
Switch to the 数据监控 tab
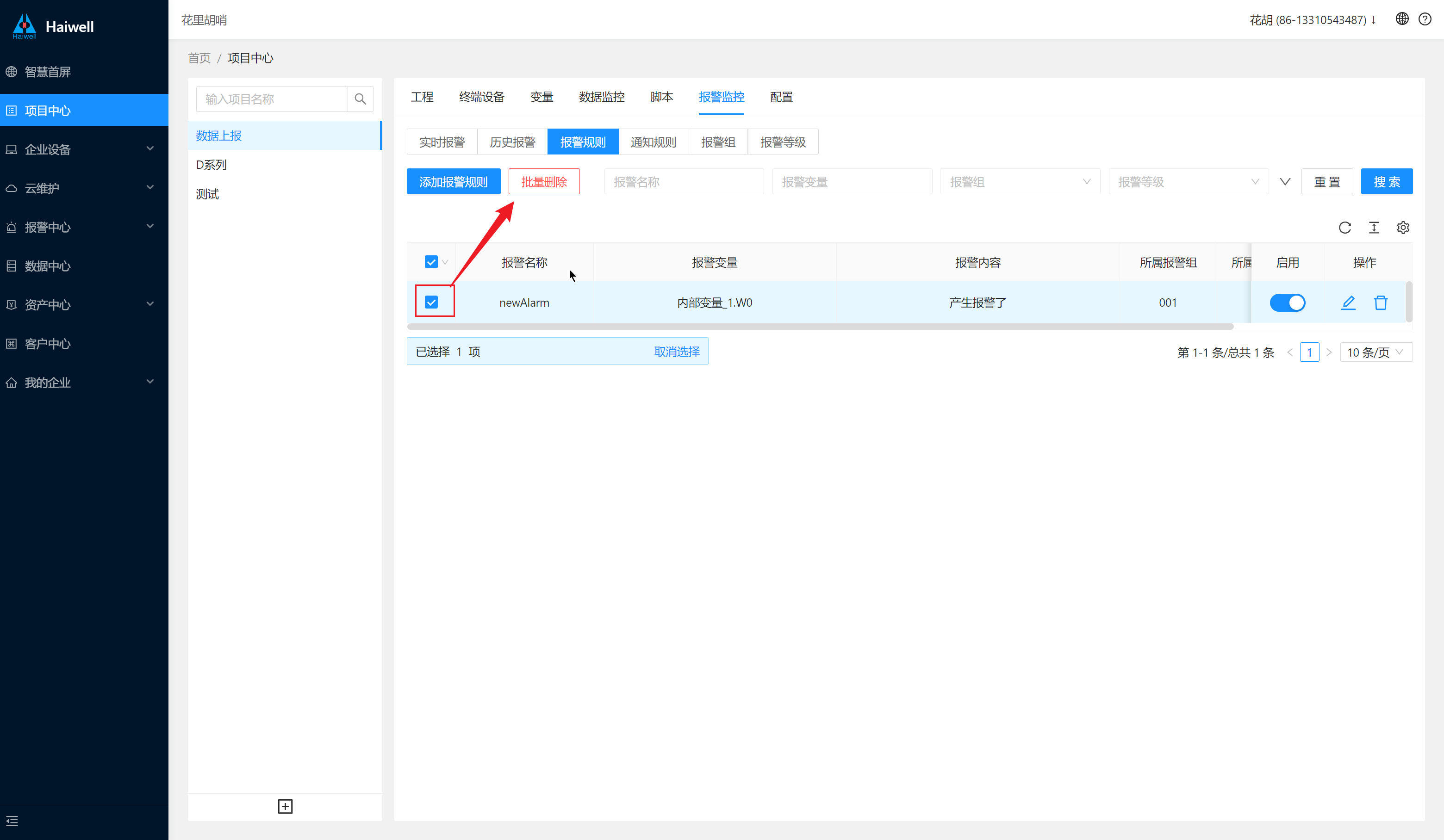pyautogui.click(x=602, y=97)
